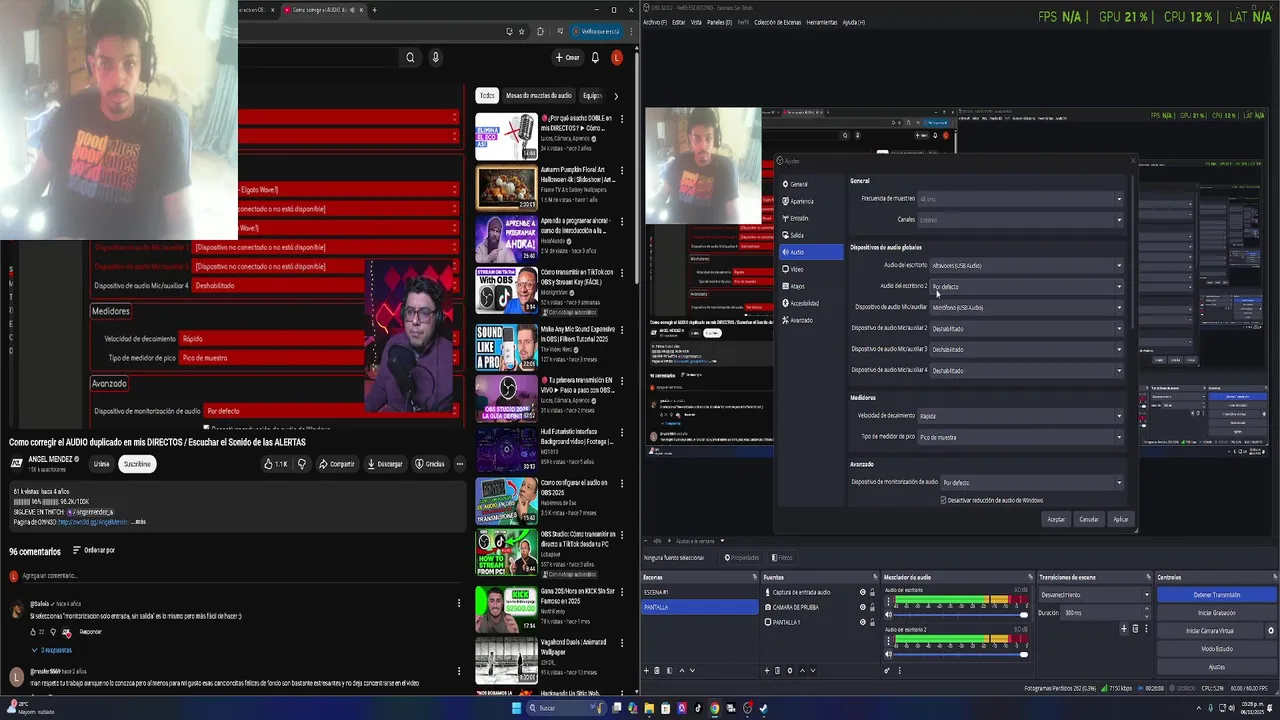Open the Herramientas menu in OBS

pos(822,22)
